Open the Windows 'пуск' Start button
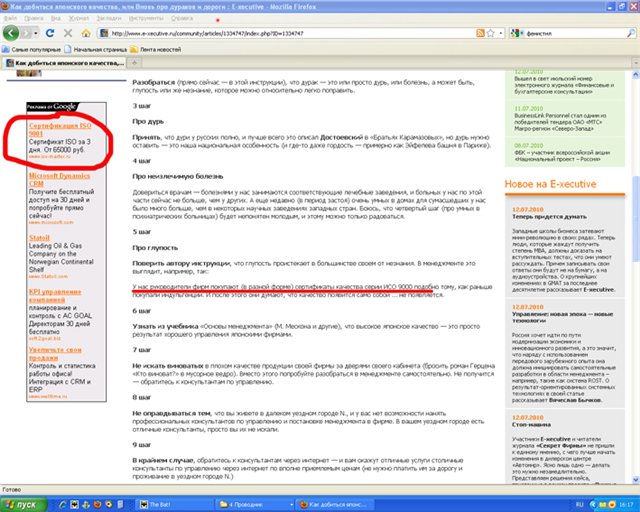 [x=24, y=505]
